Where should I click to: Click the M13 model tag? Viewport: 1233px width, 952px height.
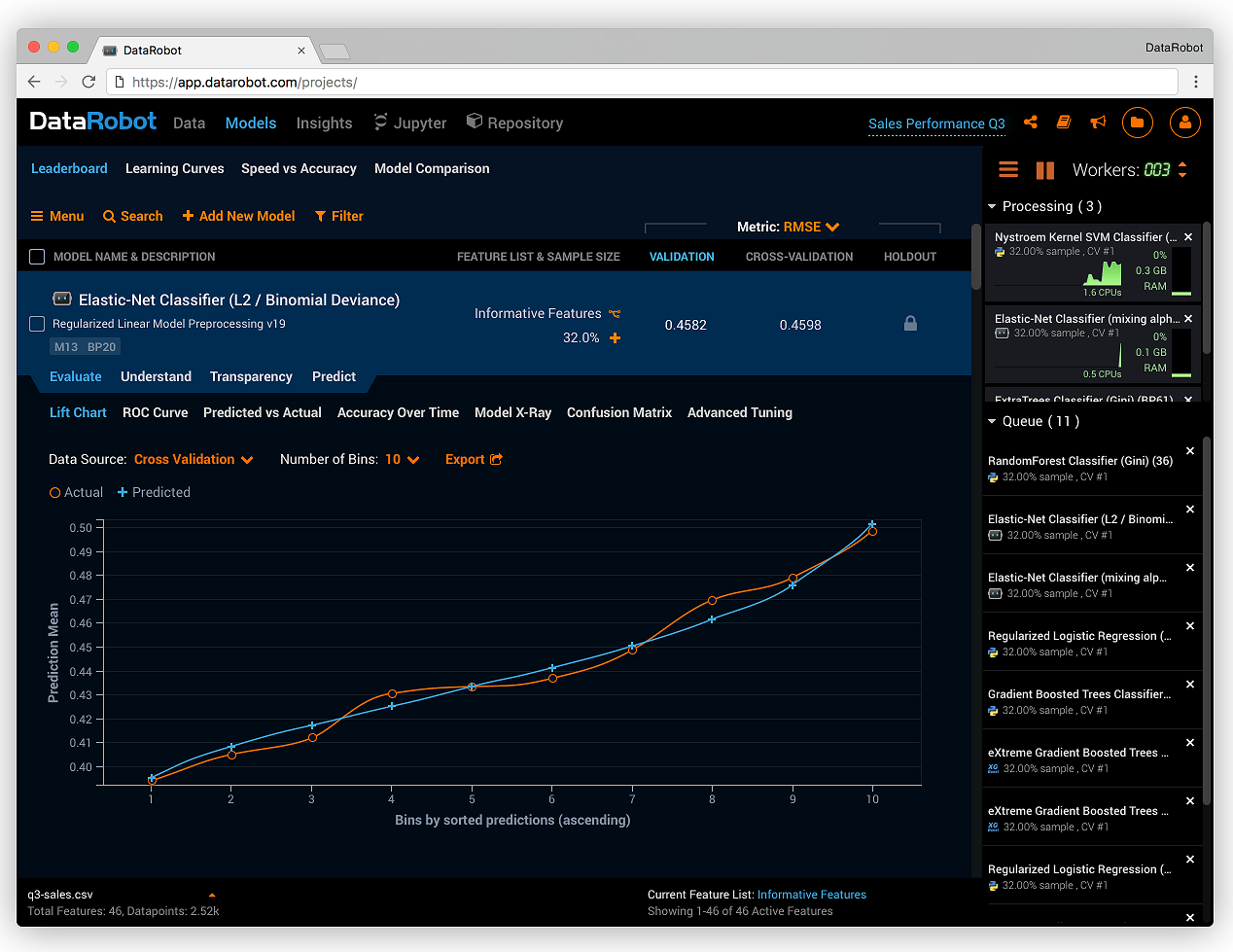point(66,346)
